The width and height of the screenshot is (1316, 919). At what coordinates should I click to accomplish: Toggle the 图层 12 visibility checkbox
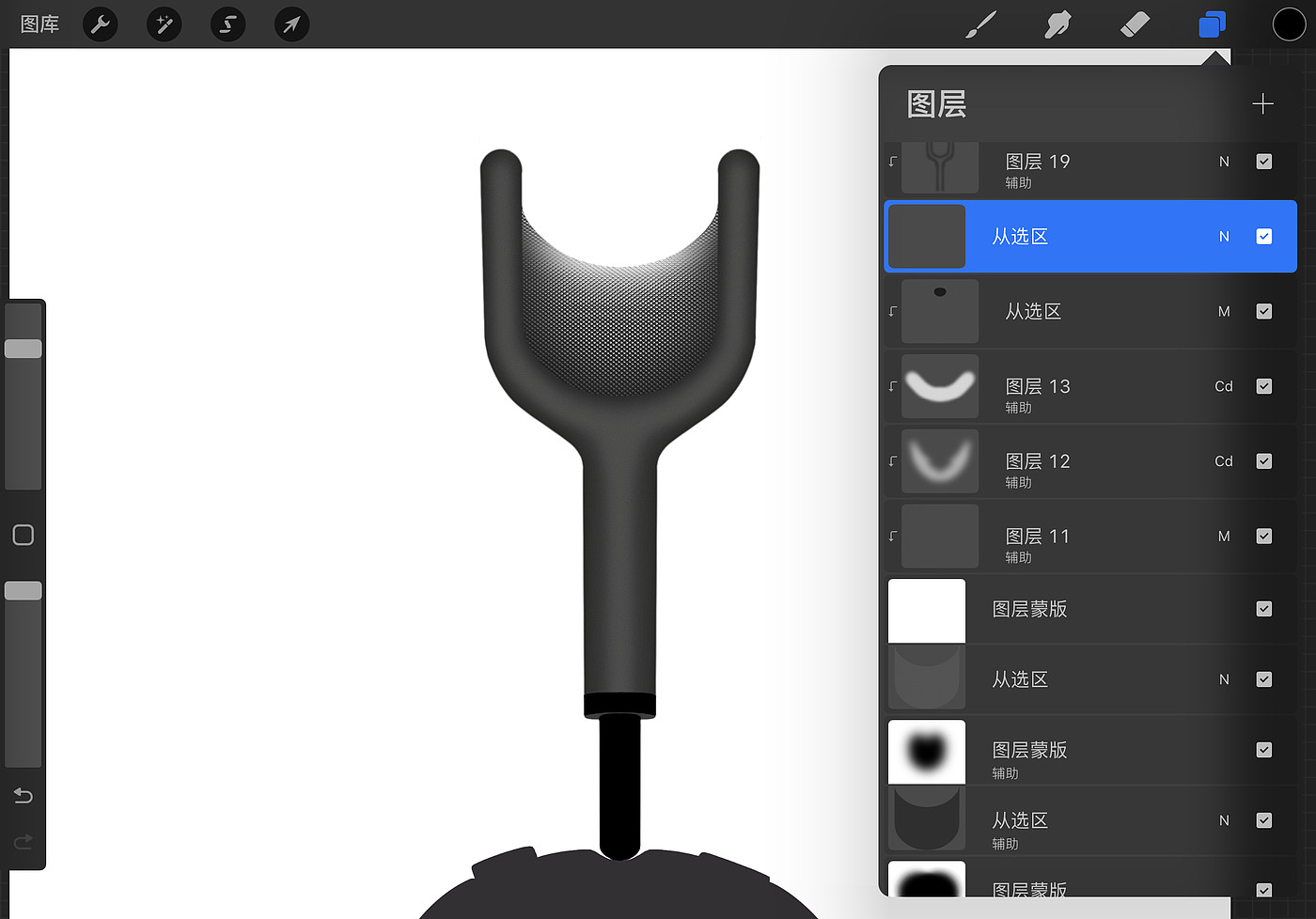point(1264,461)
